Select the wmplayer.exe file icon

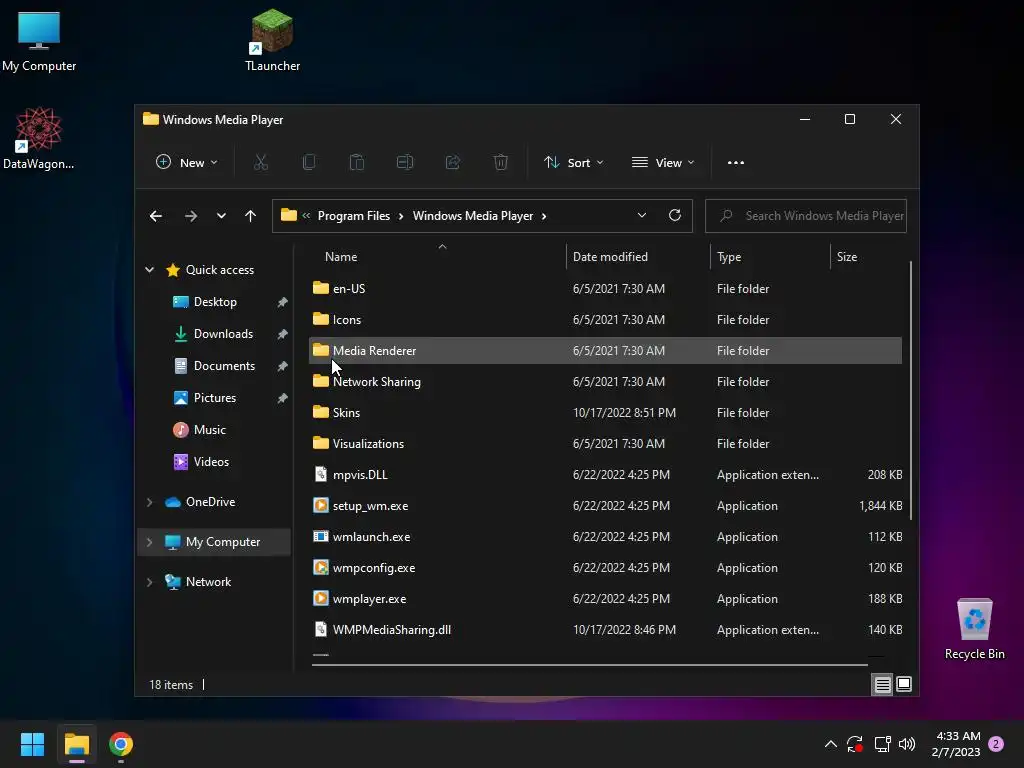(x=321, y=599)
